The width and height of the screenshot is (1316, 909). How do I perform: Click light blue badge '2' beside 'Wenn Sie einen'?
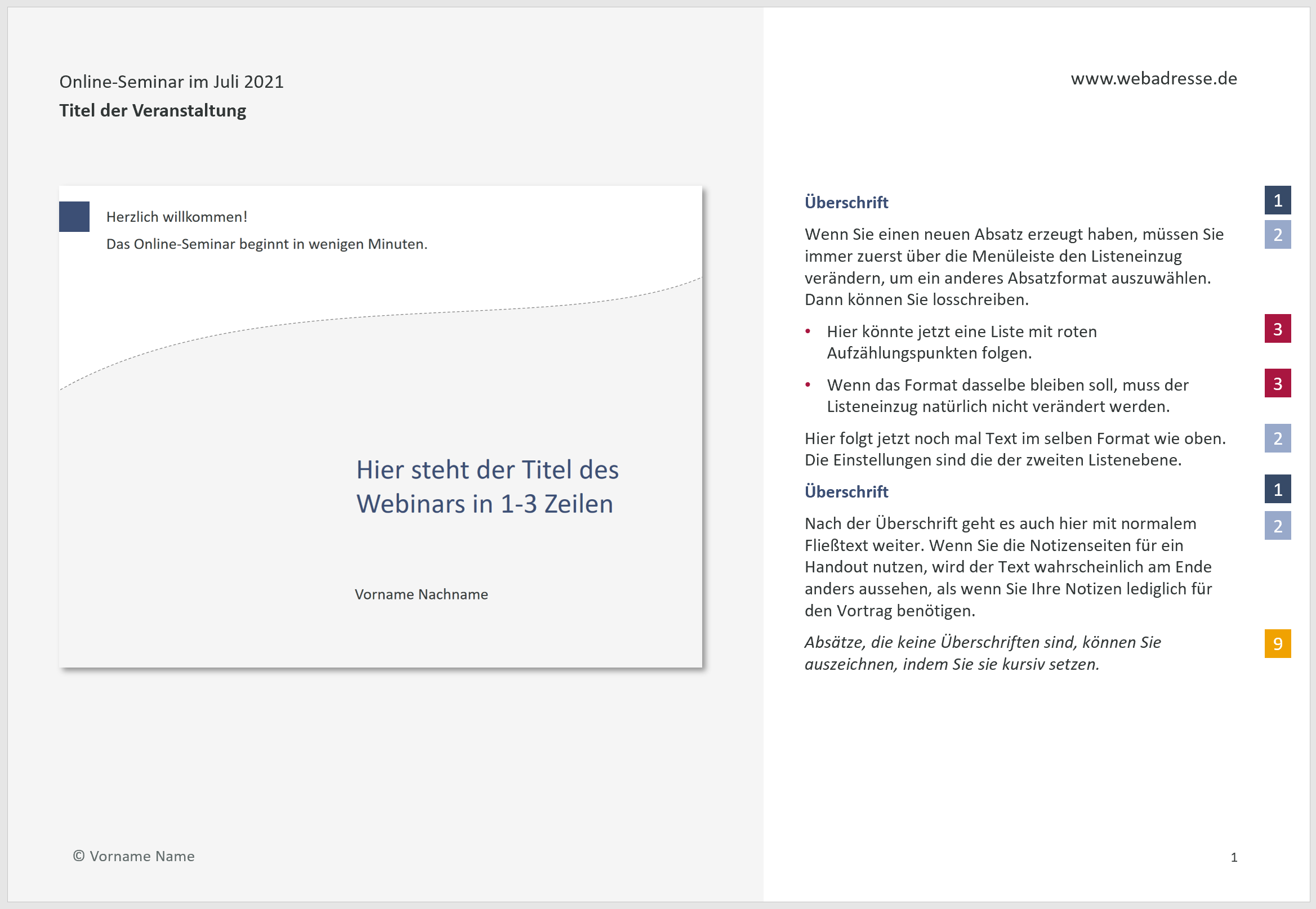pos(1278,235)
